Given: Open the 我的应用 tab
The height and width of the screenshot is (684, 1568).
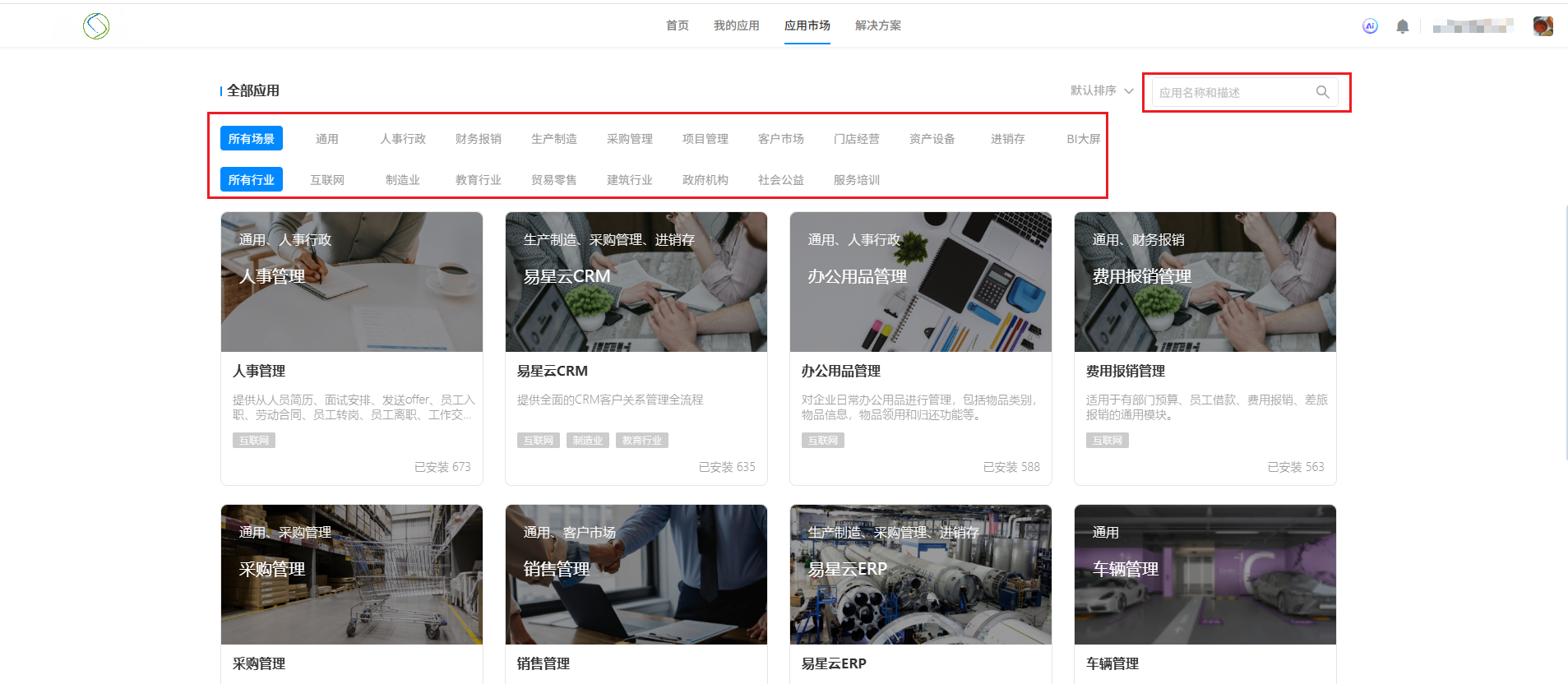Looking at the screenshot, I should [736, 25].
